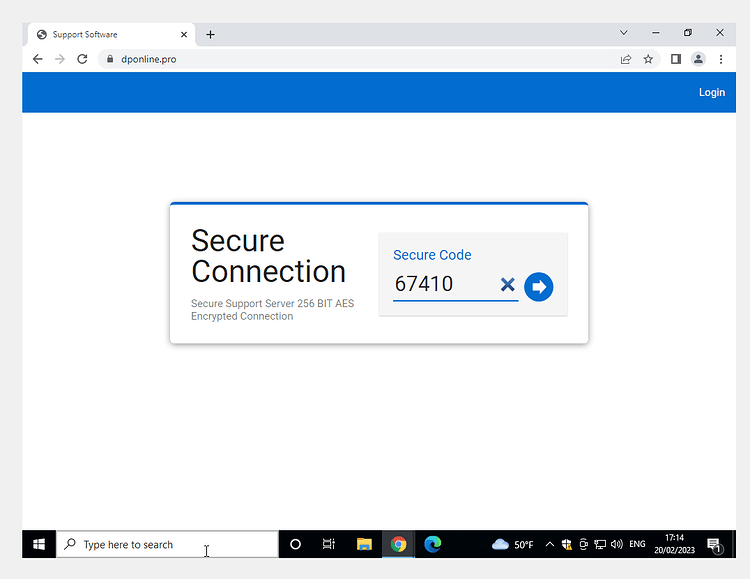Expand the tab search chevron

click(x=623, y=33)
